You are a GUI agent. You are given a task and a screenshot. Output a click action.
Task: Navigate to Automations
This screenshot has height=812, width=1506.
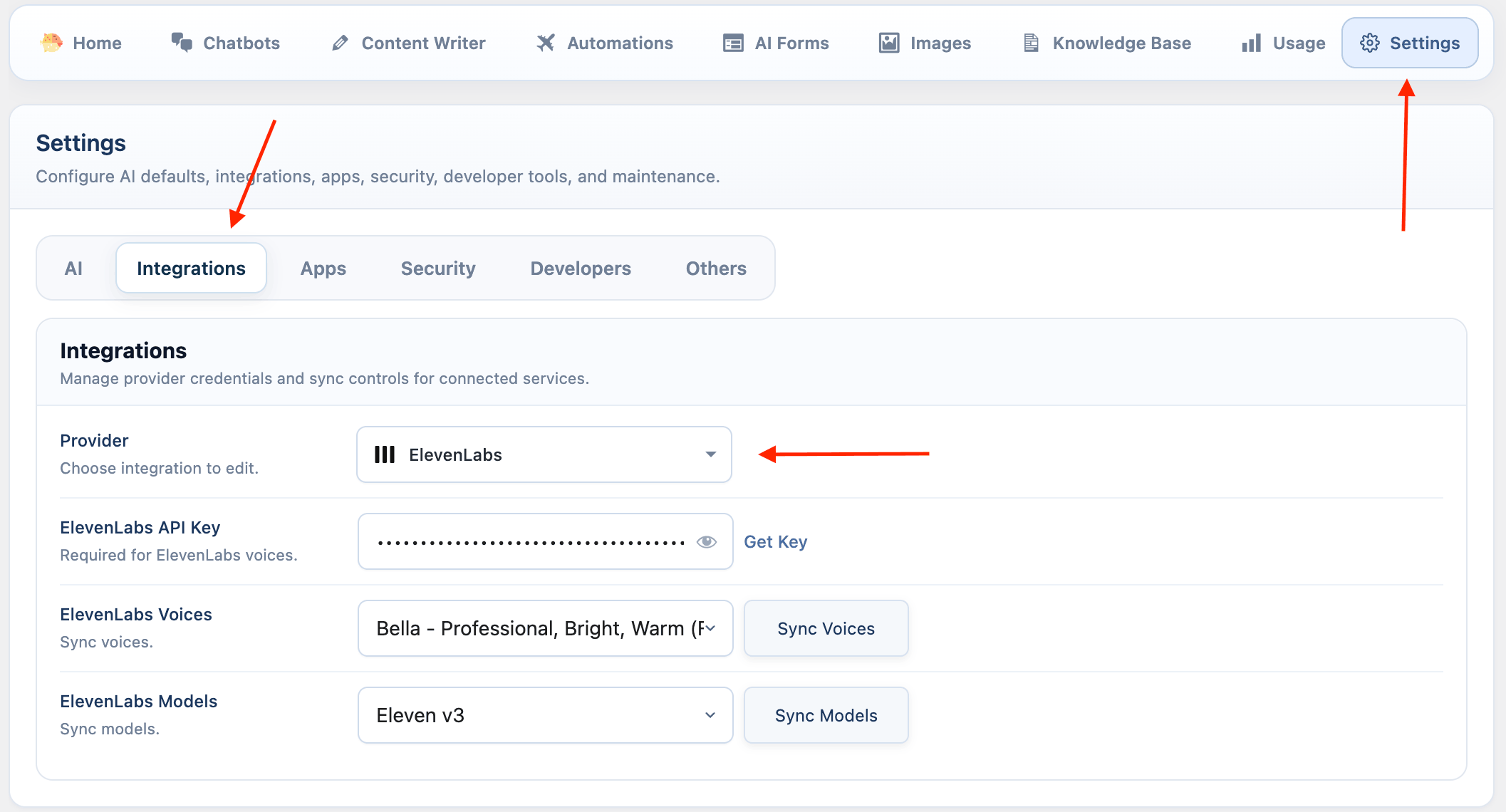tap(604, 43)
